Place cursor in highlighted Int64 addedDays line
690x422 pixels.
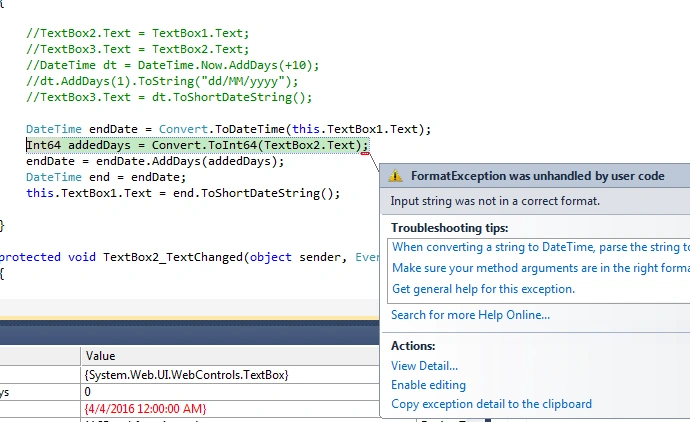(x=197, y=145)
